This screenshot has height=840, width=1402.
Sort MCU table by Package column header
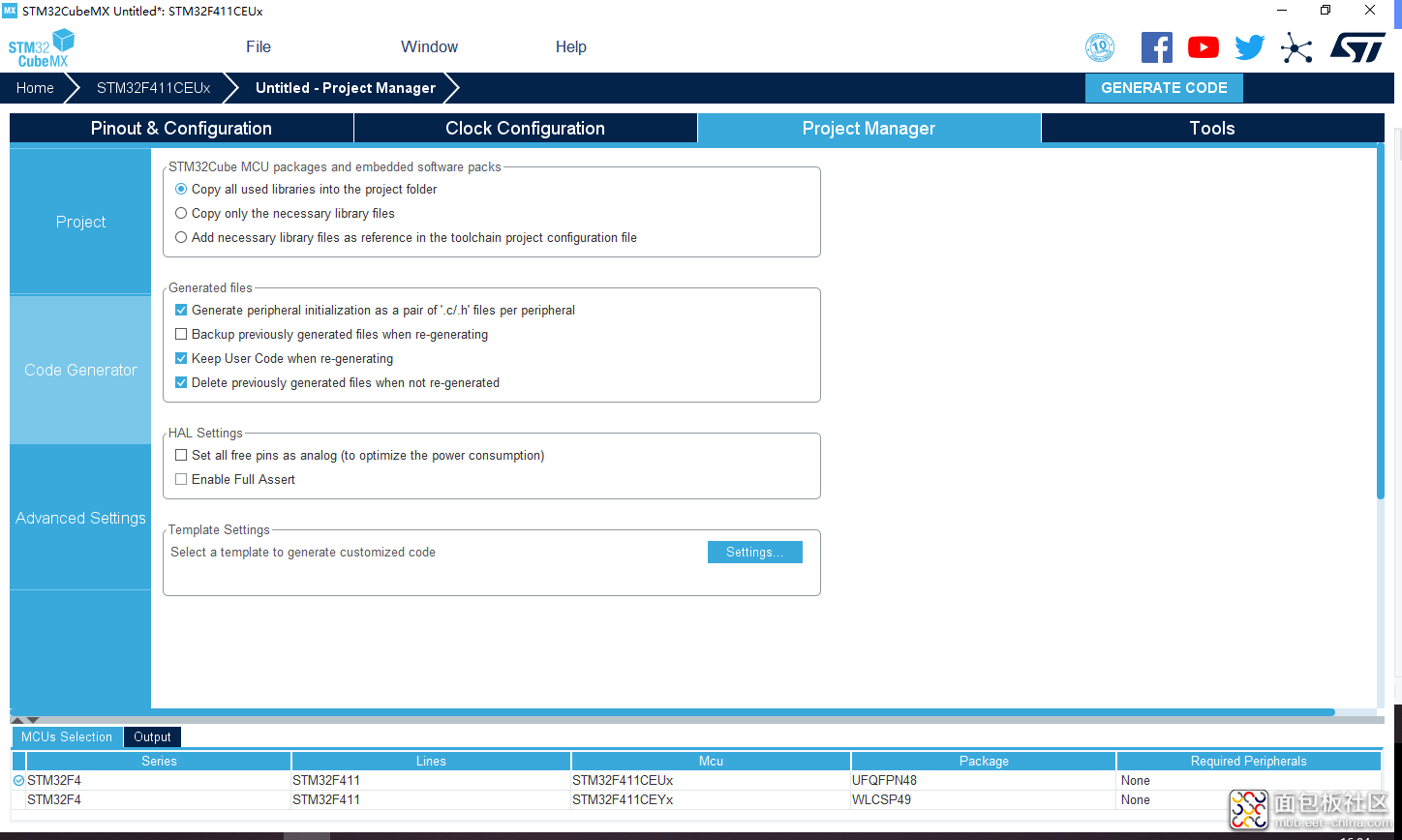coord(984,761)
